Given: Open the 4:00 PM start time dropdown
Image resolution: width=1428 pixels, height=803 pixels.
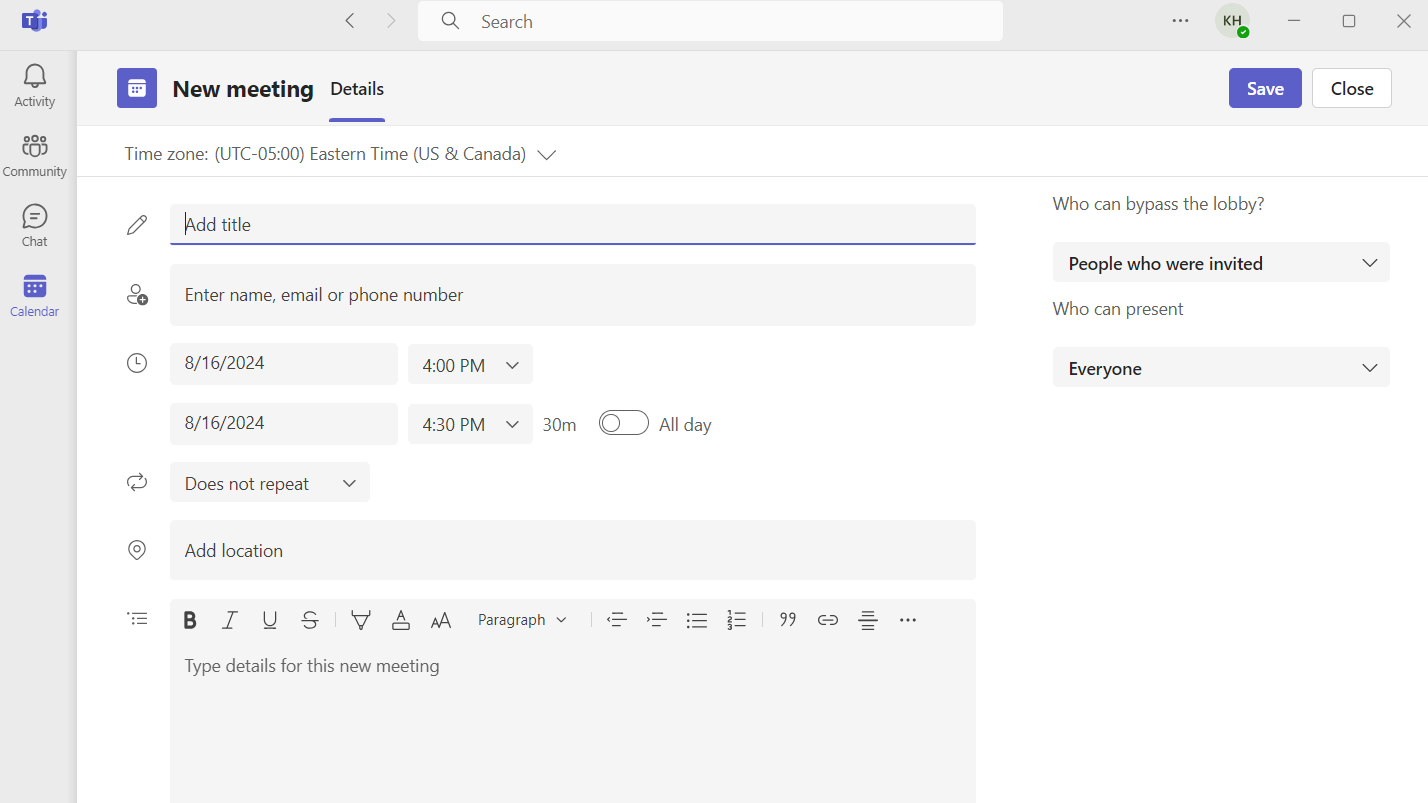Looking at the screenshot, I should tap(470, 365).
